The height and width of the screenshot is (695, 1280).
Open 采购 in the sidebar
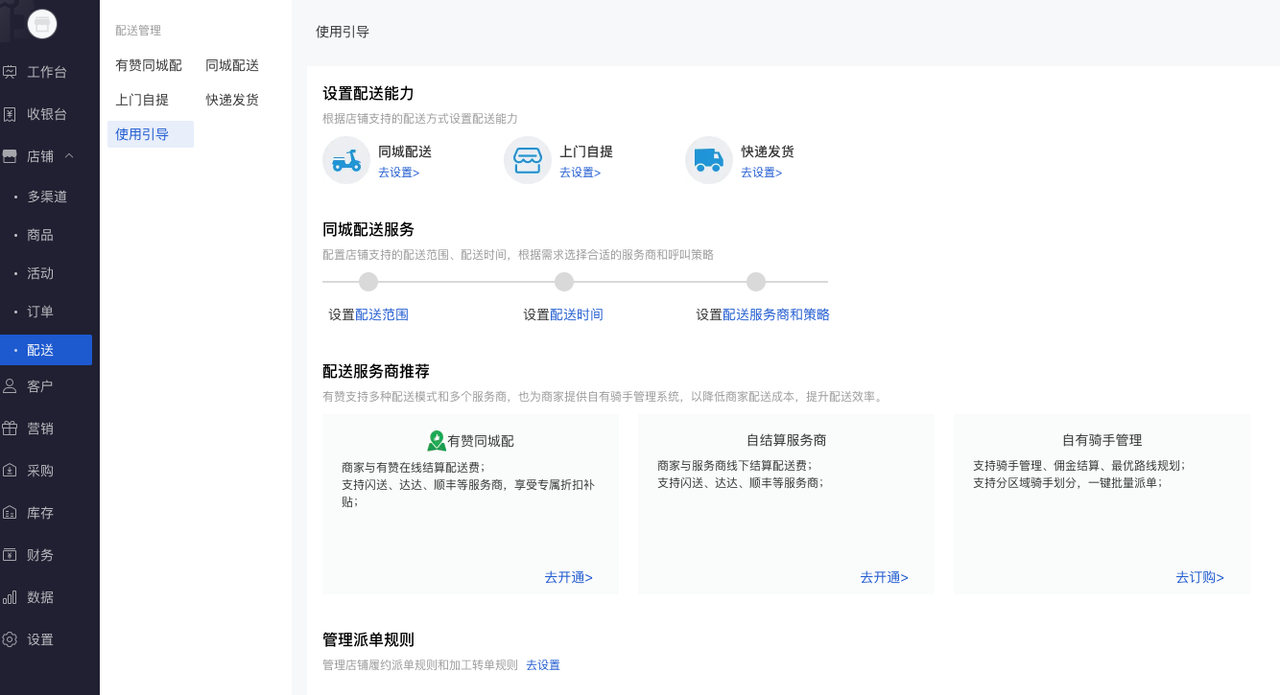tap(40, 470)
